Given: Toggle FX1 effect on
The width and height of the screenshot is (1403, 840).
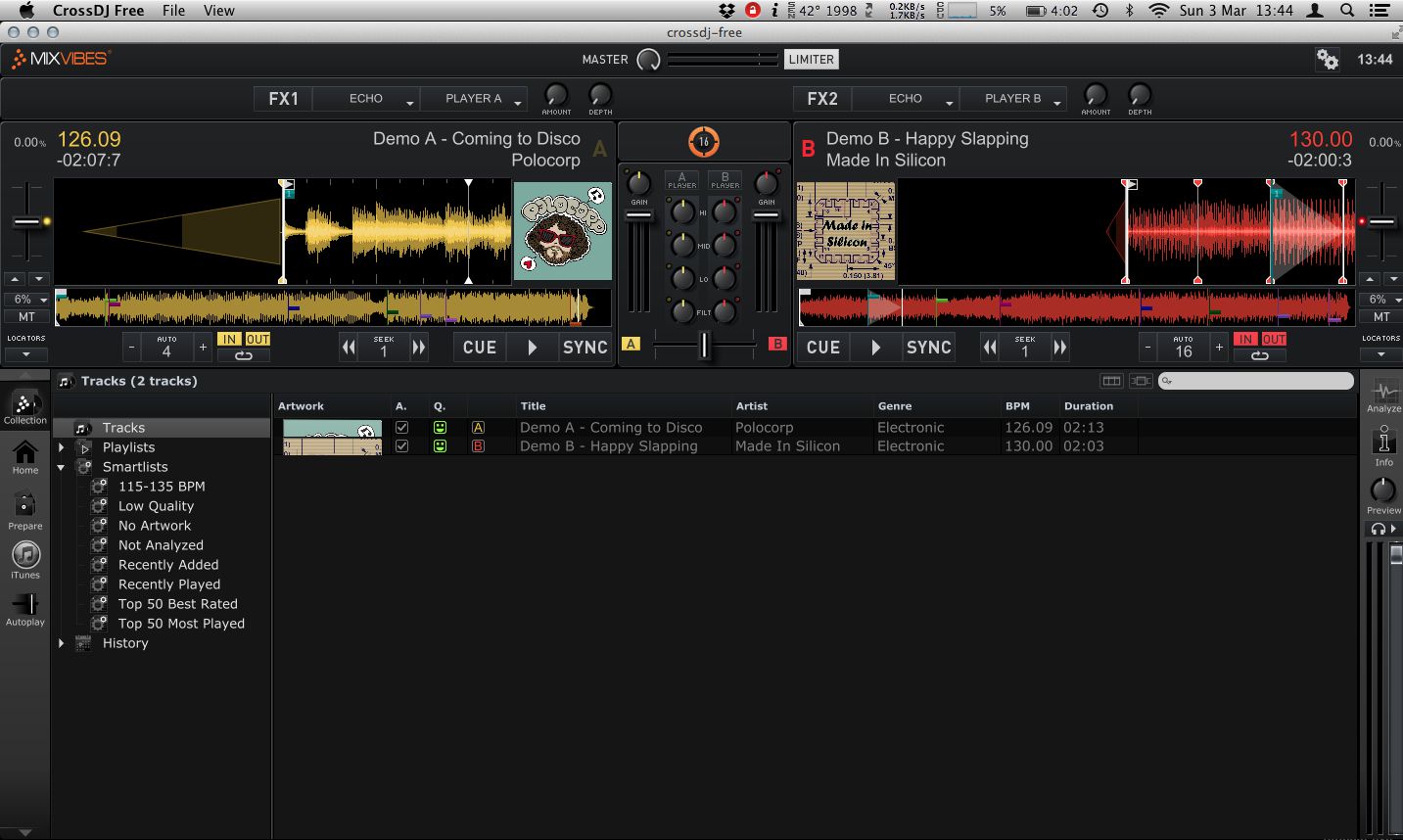Looking at the screenshot, I should pyautogui.click(x=283, y=99).
